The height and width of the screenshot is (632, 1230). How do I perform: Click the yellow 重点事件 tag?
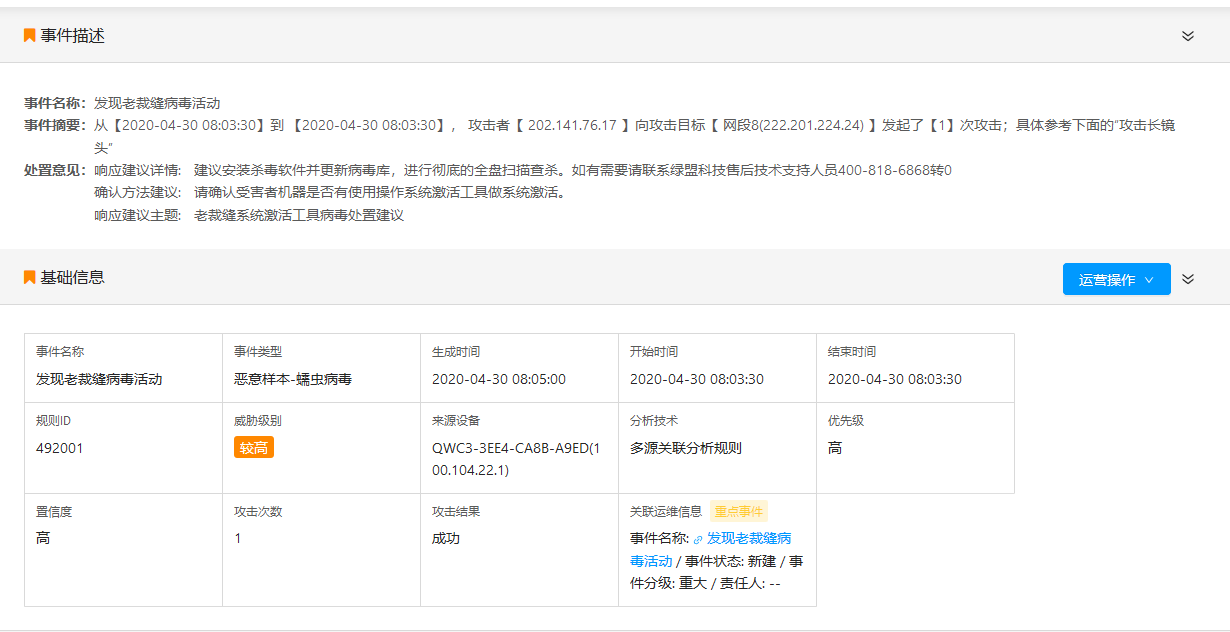coord(739,511)
